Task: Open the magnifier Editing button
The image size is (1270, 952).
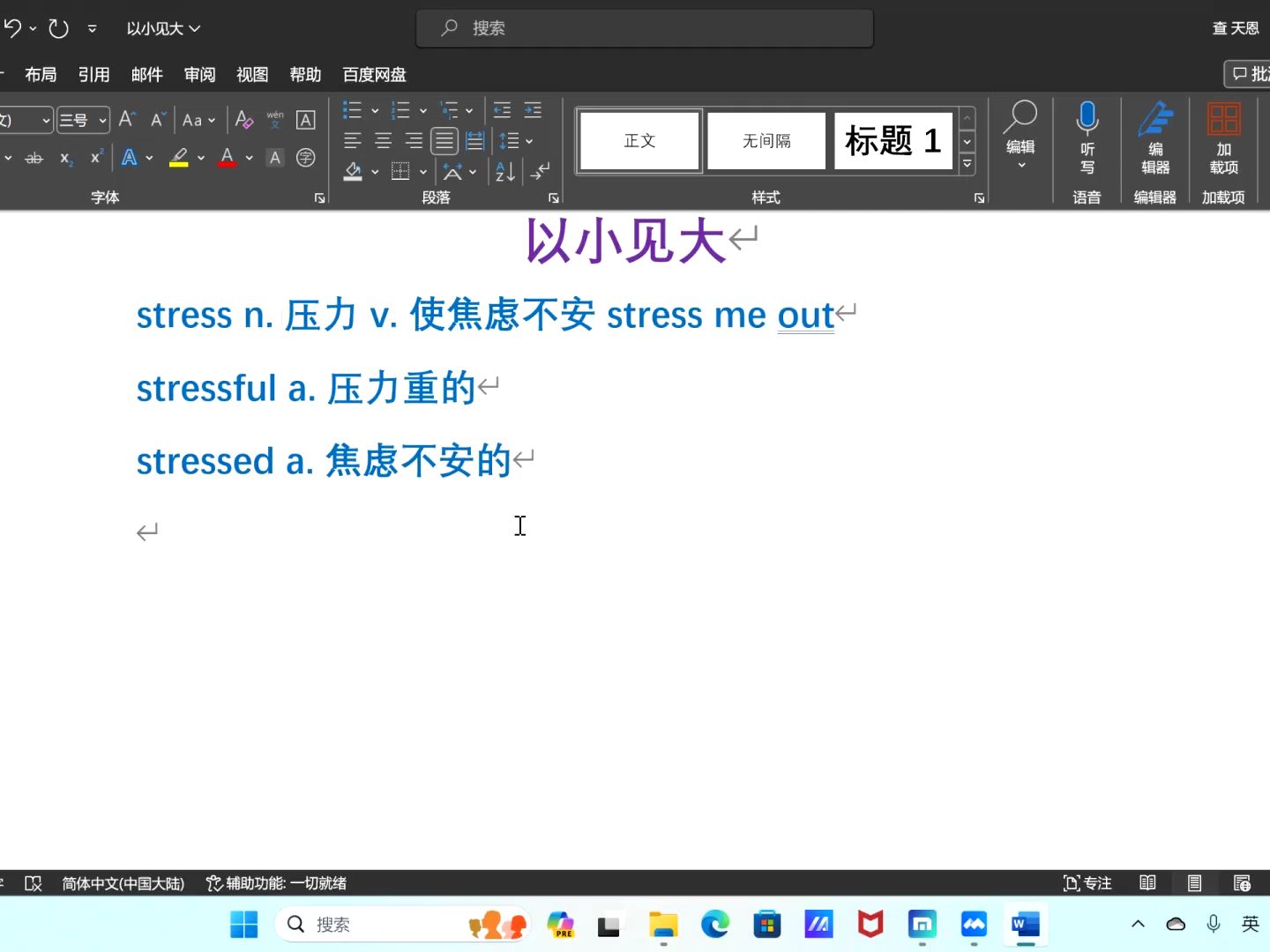Action: click(1020, 134)
